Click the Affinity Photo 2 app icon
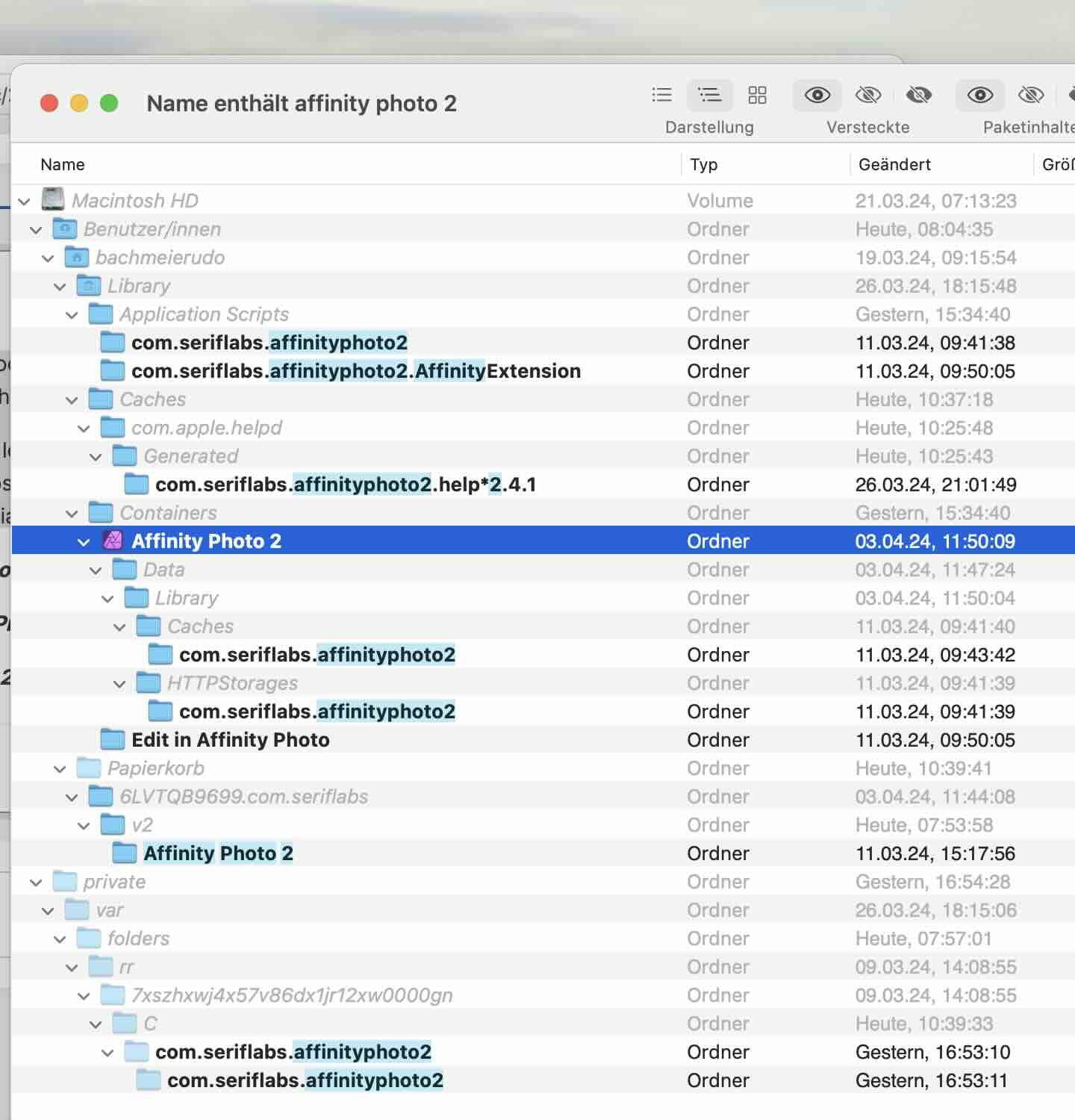This screenshot has height=1120, width=1075. pos(113,541)
